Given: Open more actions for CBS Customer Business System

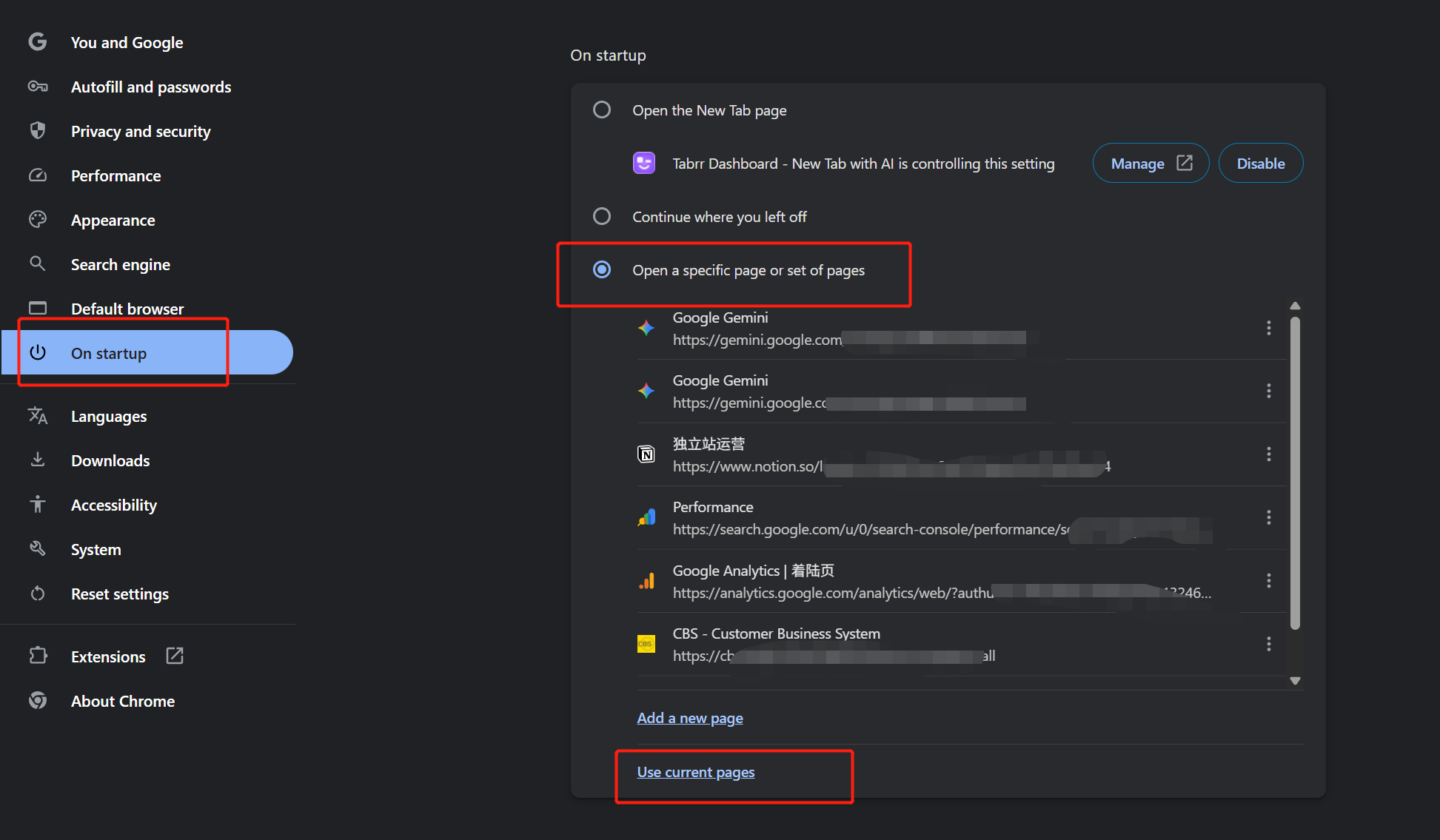Looking at the screenshot, I should [1269, 644].
